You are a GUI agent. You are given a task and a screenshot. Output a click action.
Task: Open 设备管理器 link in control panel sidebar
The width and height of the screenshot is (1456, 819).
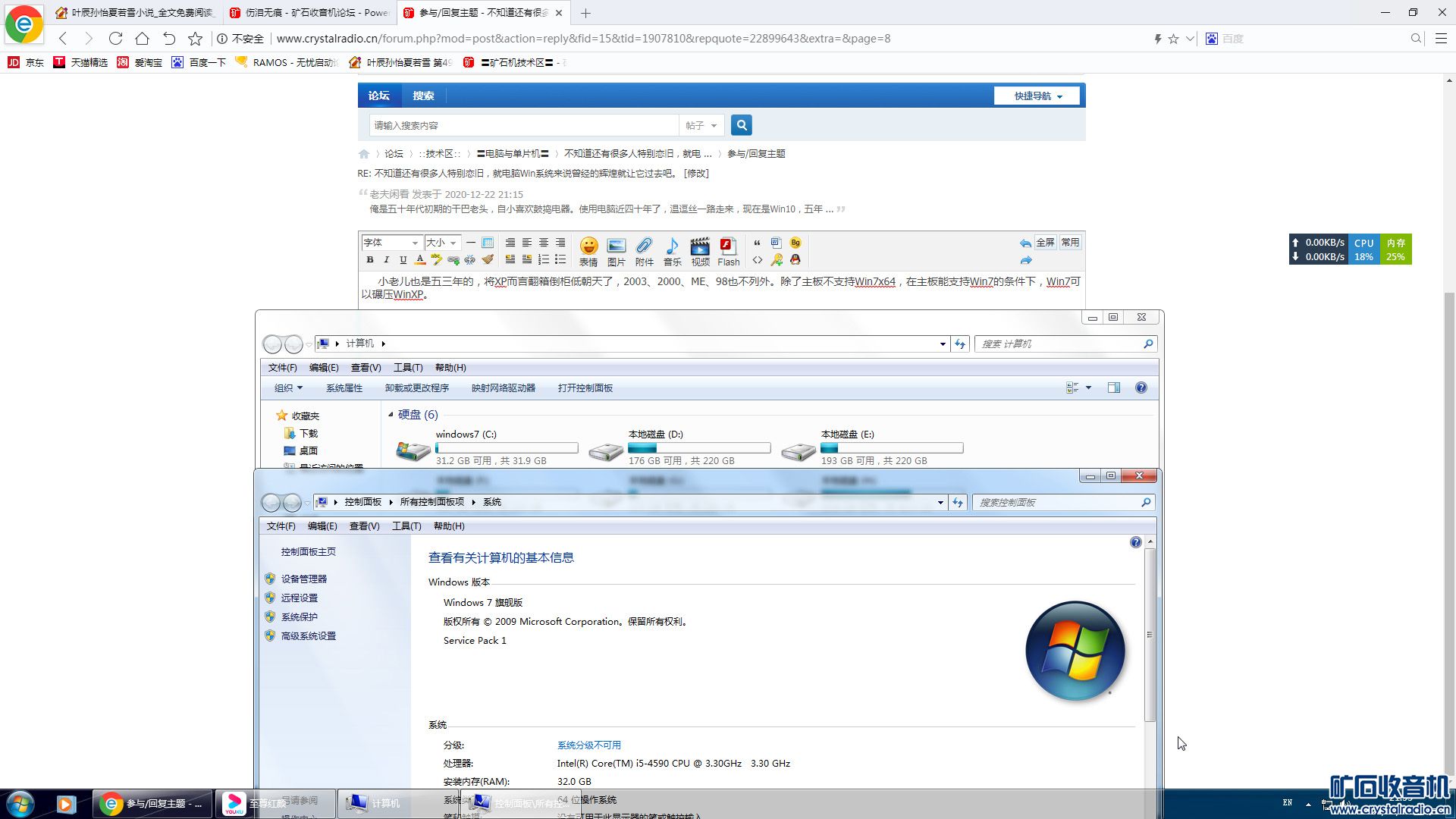tap(304, 579)
